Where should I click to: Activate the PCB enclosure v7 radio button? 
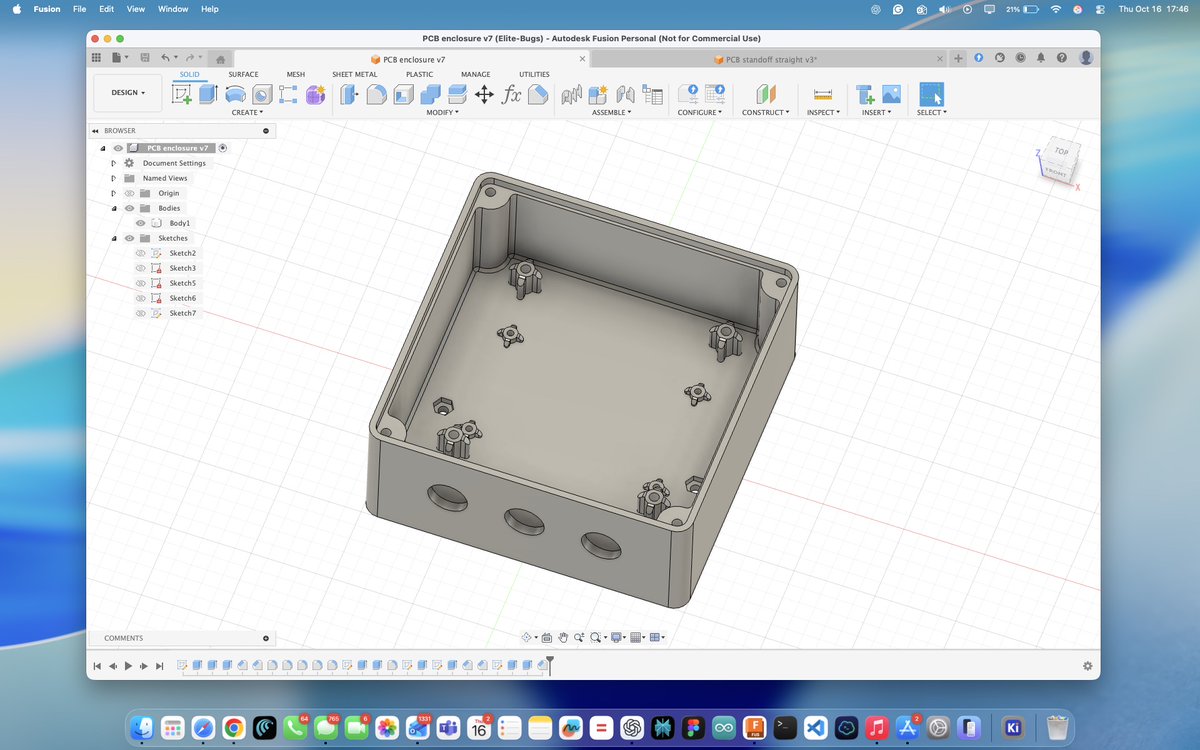(223, 148)
